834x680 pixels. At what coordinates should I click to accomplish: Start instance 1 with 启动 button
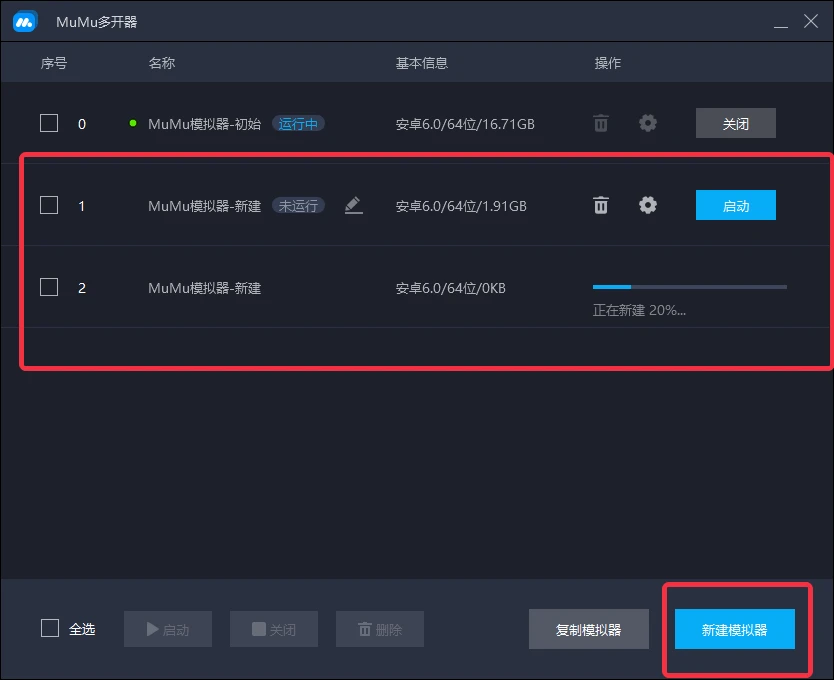pyautogui.click(x=735, y=205)
